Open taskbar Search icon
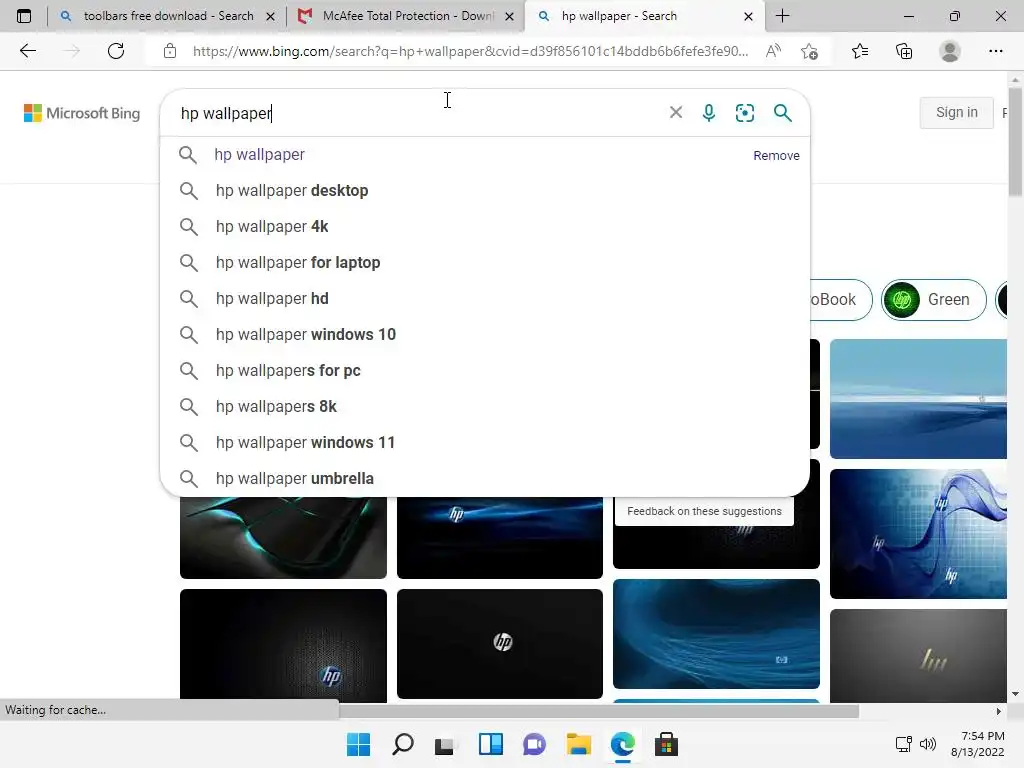Screen dimensions: 1024x768 click(402, 744)
